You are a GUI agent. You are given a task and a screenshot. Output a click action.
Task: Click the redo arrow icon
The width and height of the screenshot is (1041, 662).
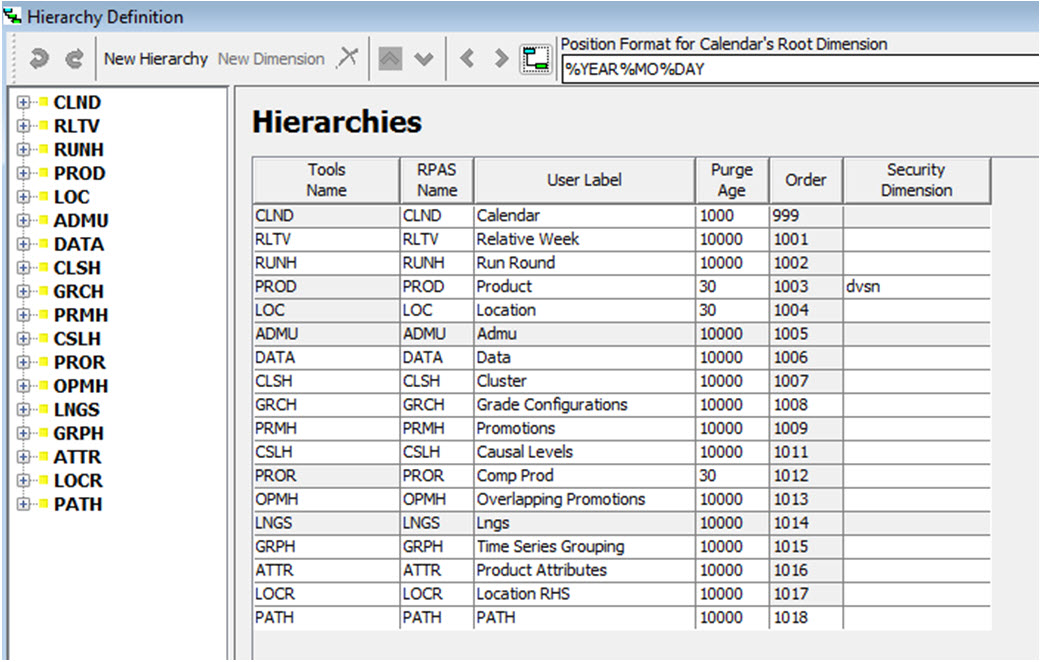(x=74, y=59)
